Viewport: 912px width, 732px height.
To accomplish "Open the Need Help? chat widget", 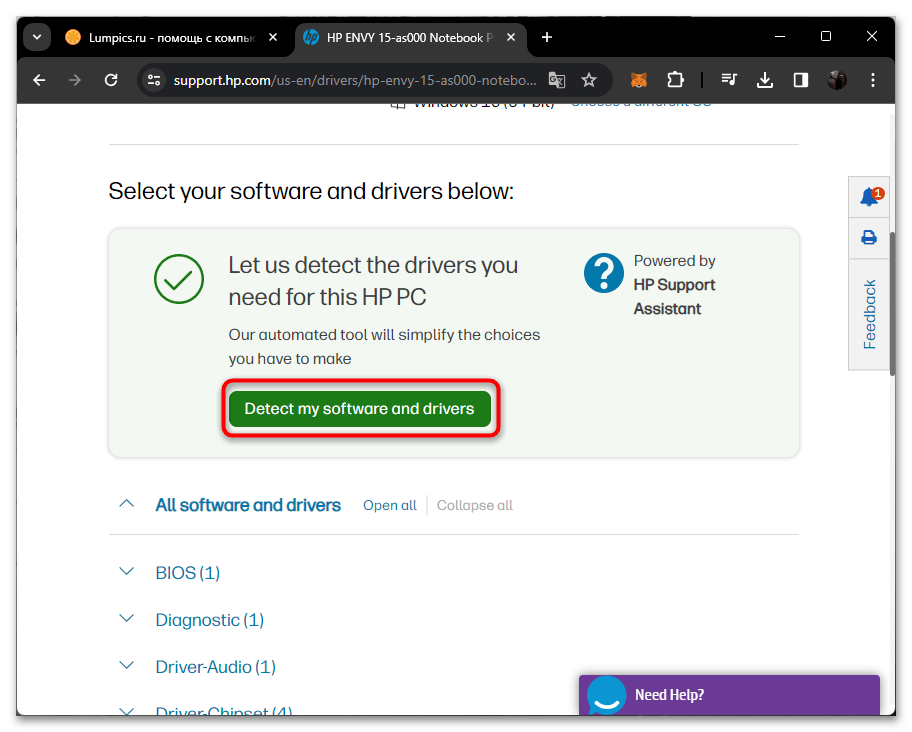I will pos(729,695).
